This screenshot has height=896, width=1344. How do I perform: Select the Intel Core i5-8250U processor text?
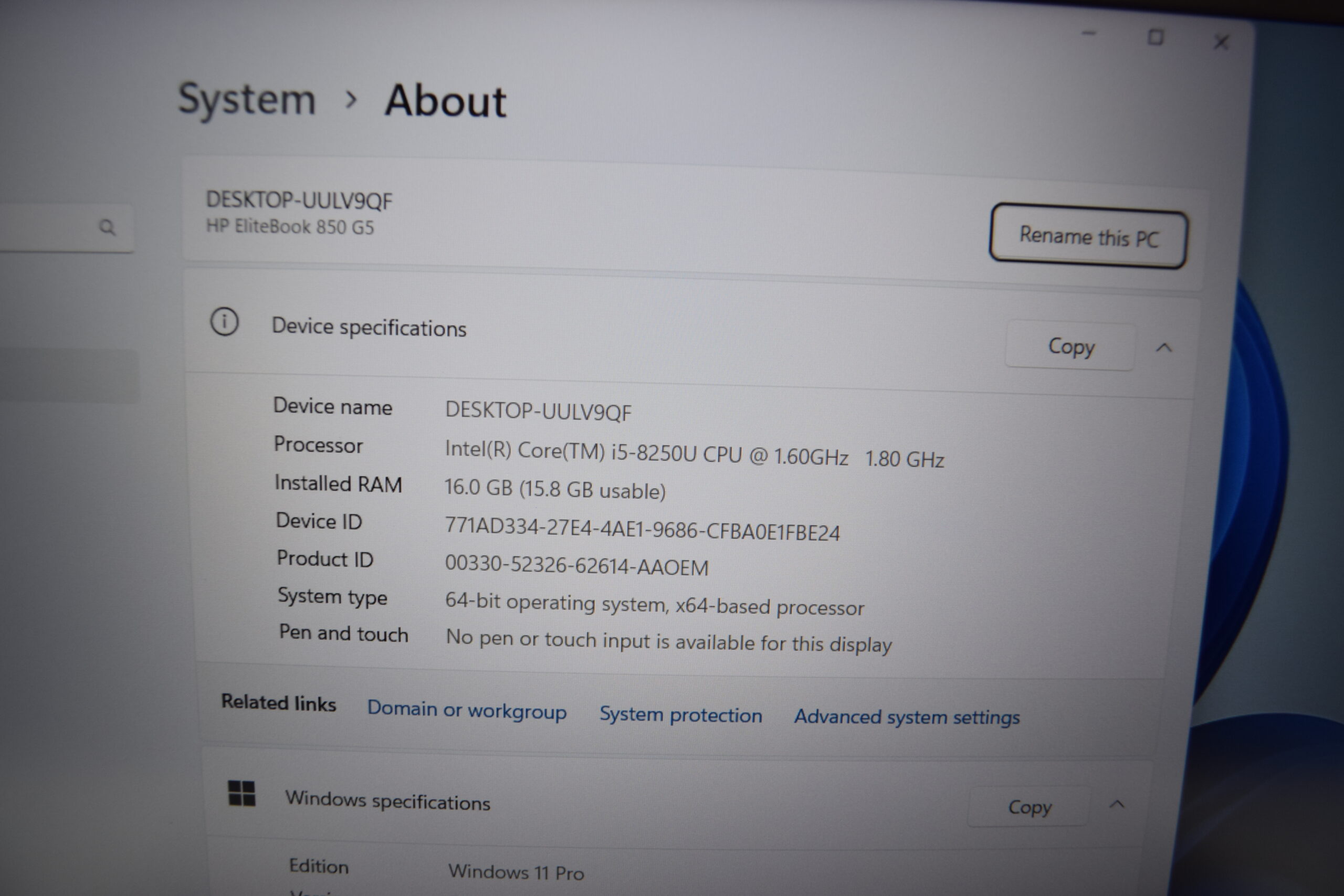click(694, 454)
